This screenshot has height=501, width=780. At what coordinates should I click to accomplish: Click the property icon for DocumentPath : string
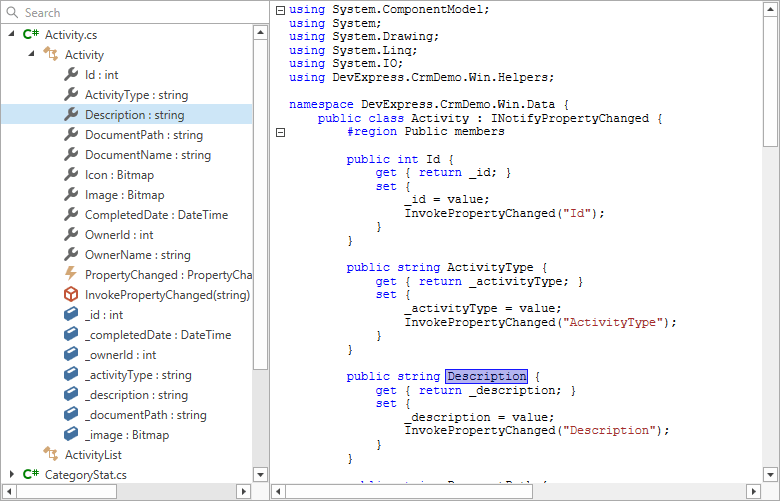pos(71,134)
